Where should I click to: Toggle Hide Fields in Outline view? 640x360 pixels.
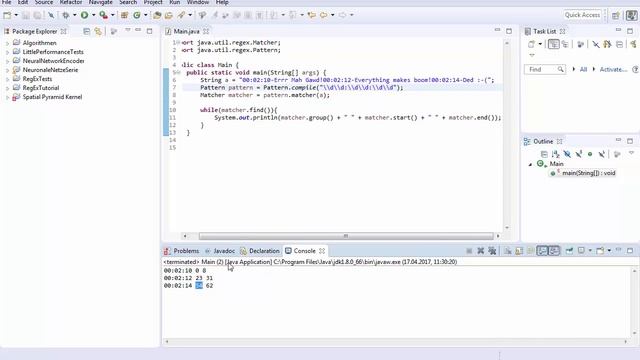[567, 154]
